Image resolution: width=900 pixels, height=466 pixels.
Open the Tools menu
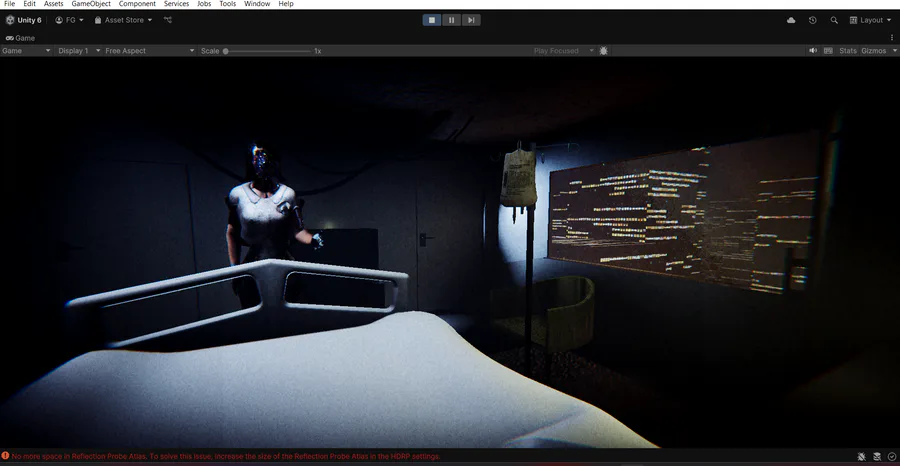(x=227, y=3)
